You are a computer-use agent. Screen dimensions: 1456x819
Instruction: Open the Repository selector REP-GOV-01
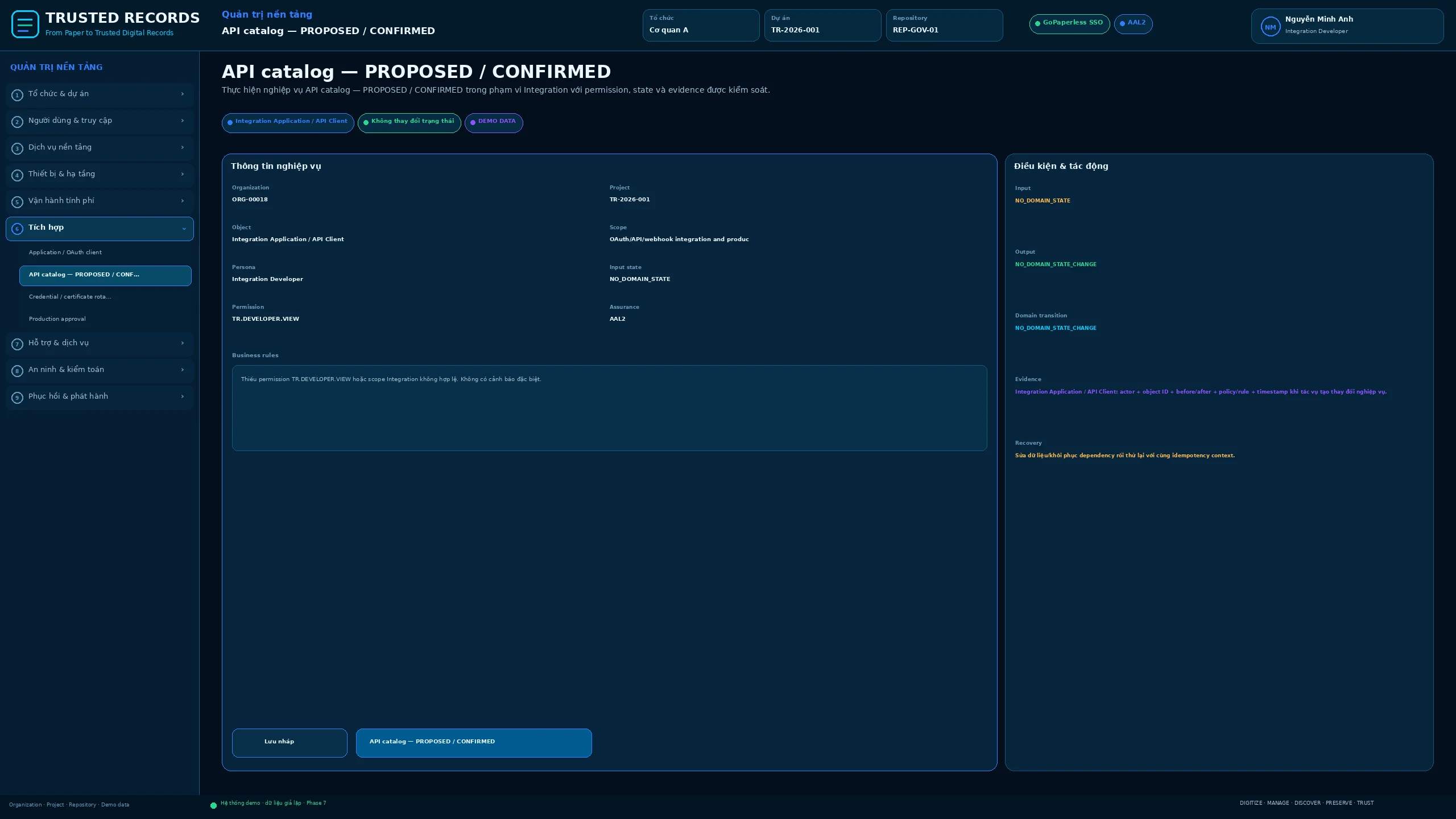click(x=944, y=25)
